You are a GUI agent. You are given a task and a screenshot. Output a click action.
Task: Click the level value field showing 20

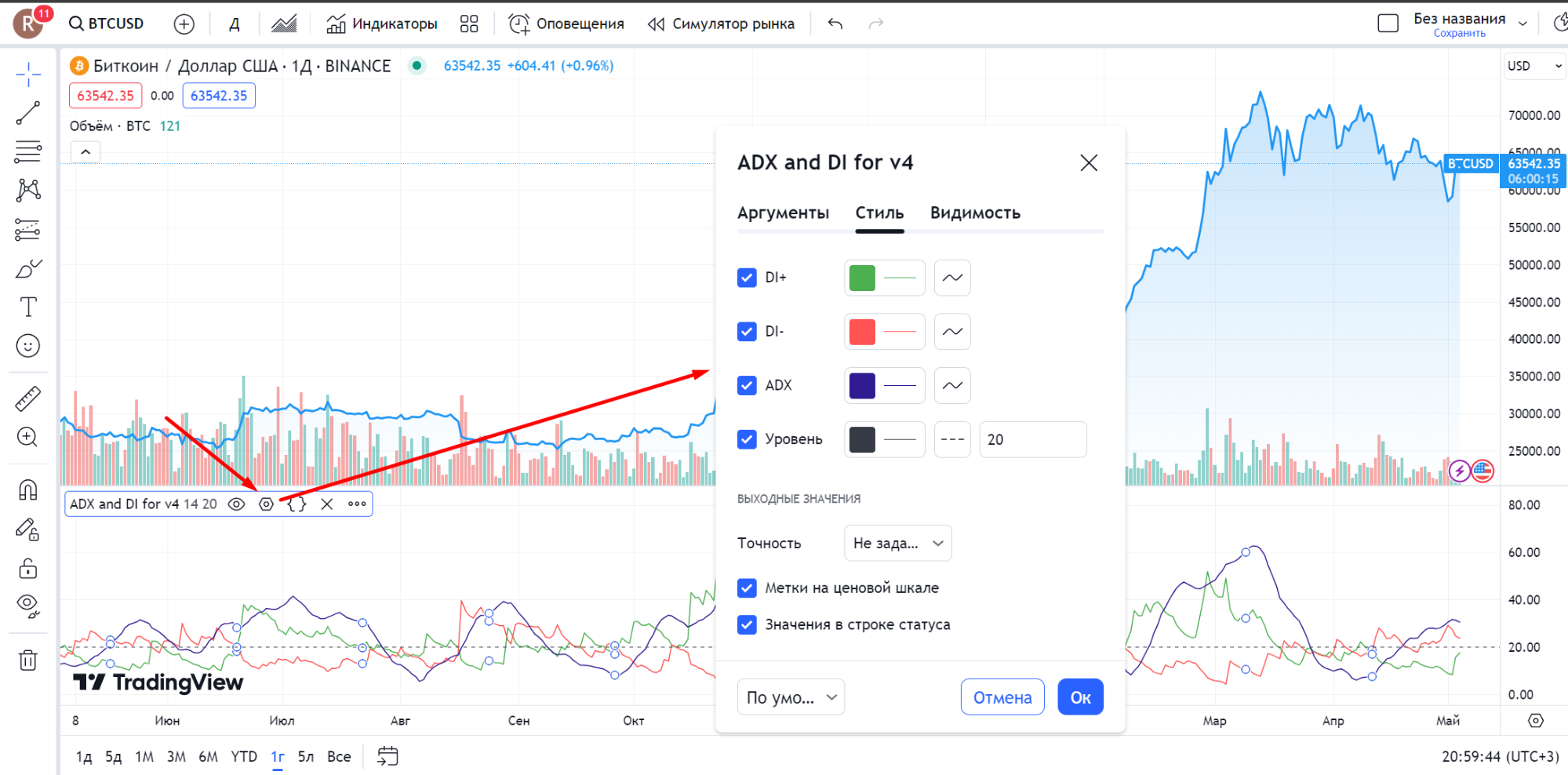coord(1032,439)
